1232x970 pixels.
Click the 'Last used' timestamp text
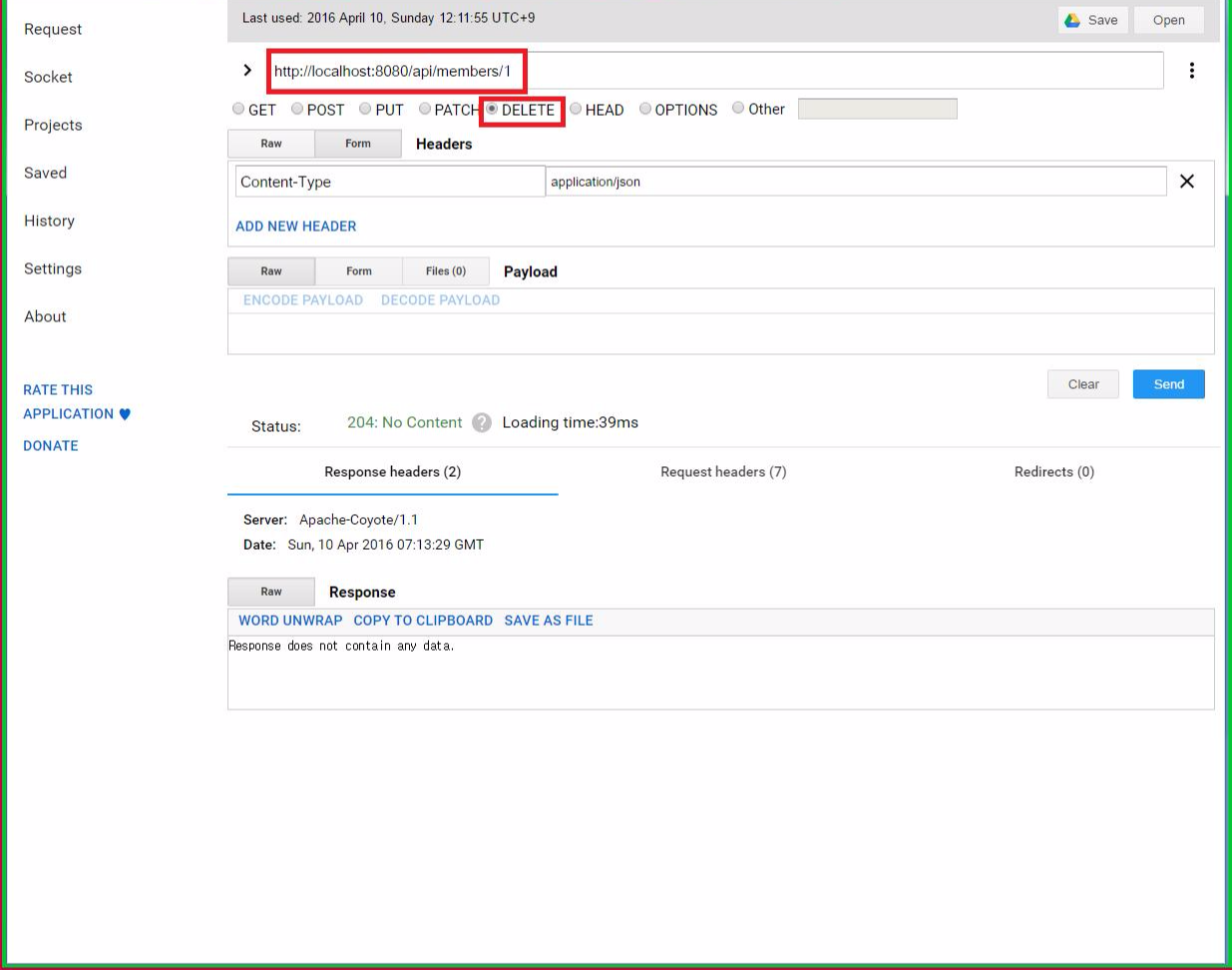(388, 18)
